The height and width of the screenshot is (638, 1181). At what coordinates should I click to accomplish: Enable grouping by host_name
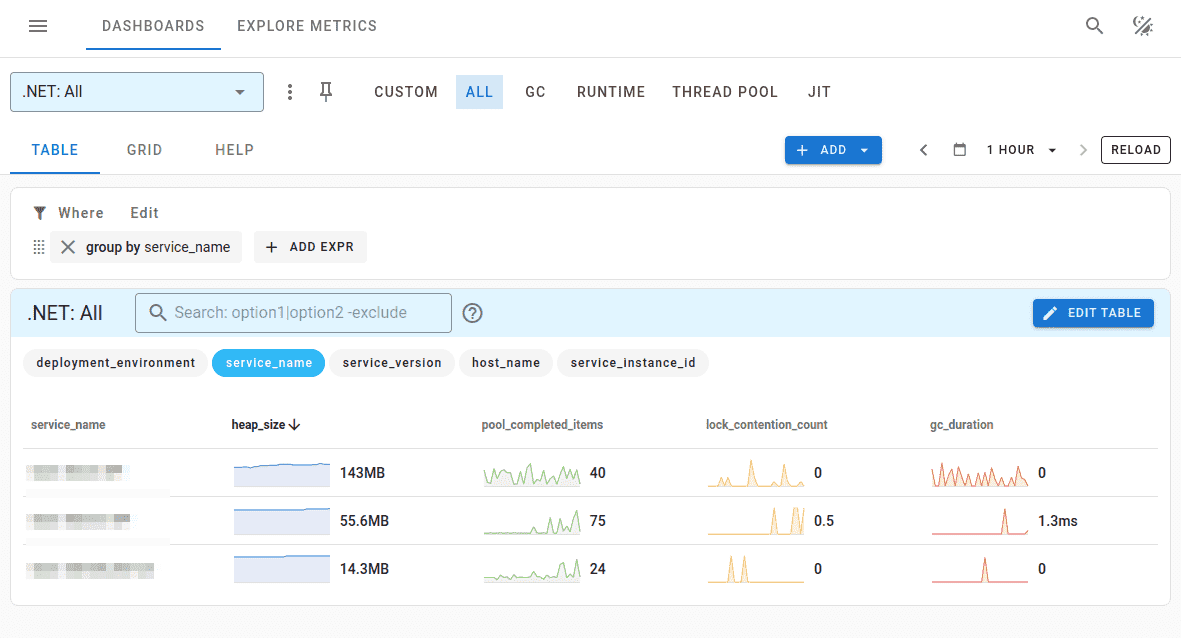(506, 363)
